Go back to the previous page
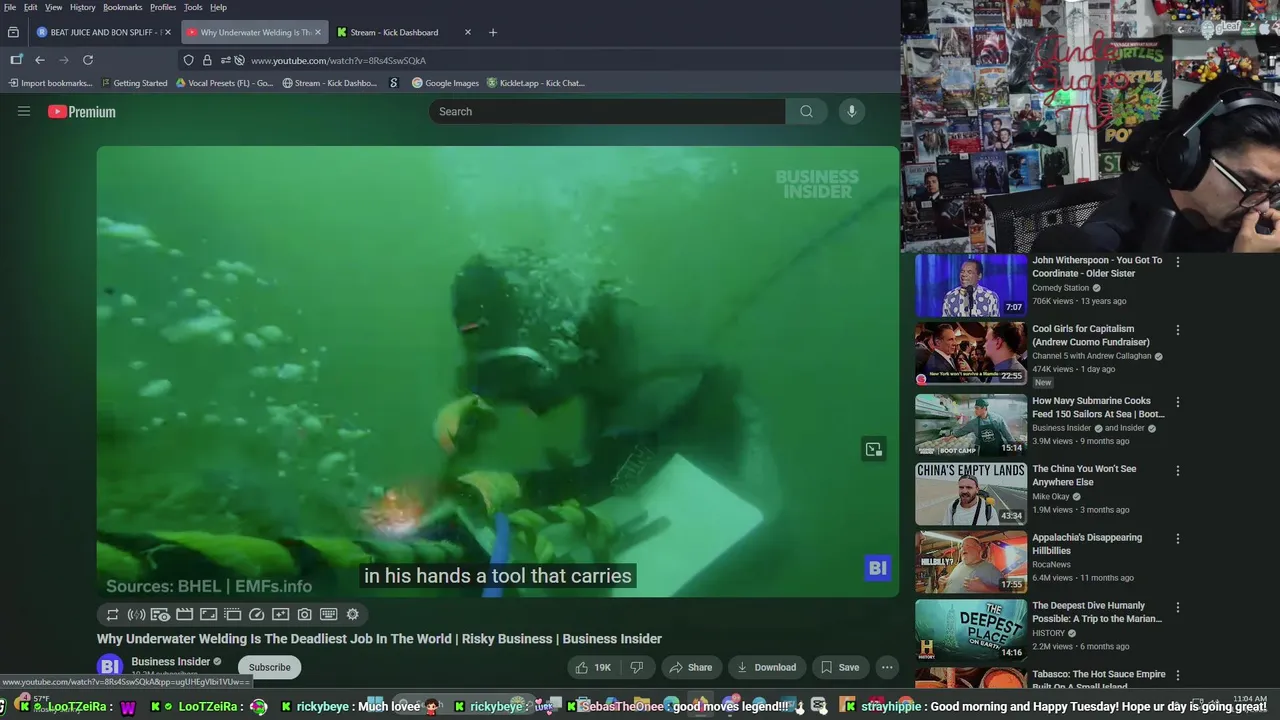Viewport: 1280px width, 720px height. point(40,60)
